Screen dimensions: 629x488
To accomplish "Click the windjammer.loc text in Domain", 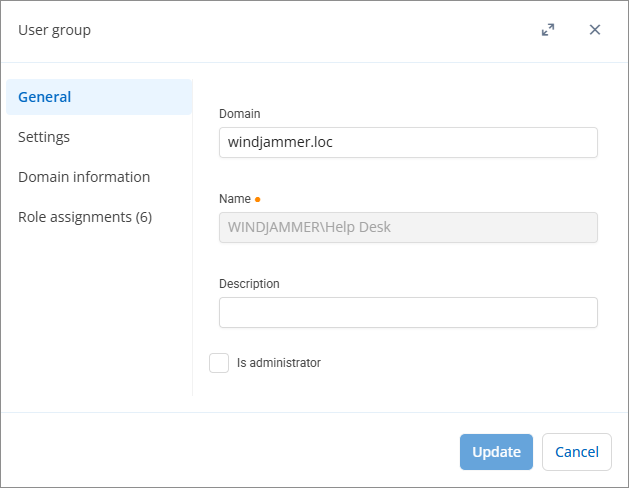I will pyautogui.click(x=280, y=142).
